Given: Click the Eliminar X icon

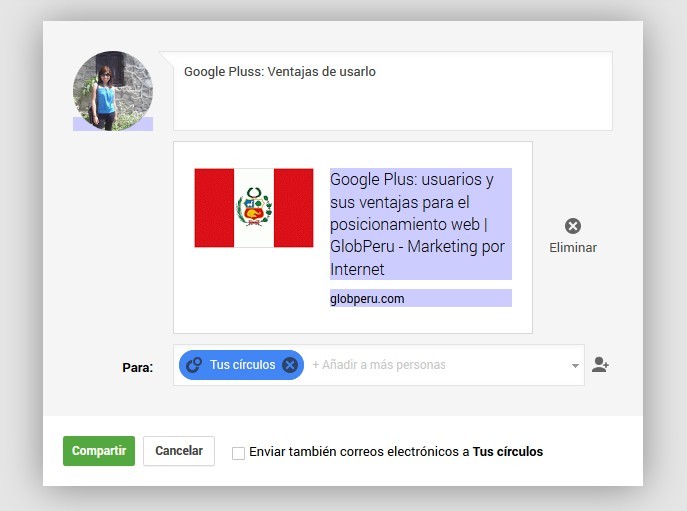Looking at the screenshot, I should pyautogui.click(x=573, y=226).
